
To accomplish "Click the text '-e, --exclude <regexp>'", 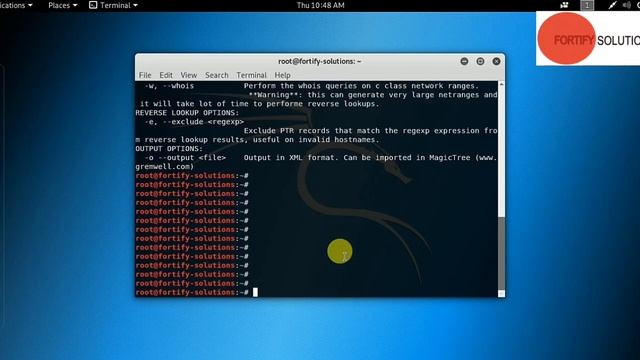I will (194, 122).
